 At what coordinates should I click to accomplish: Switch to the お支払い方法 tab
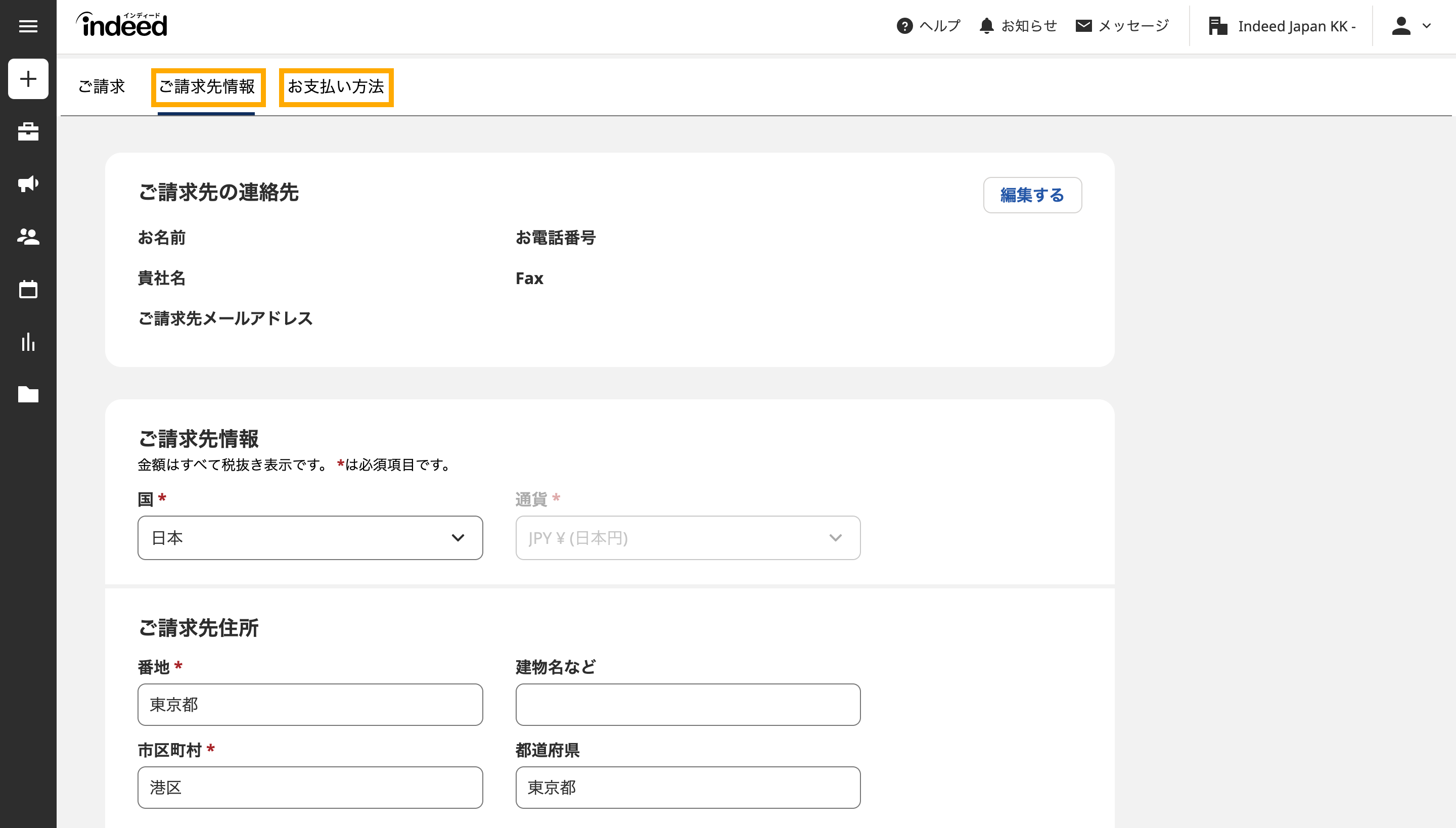[336, 87]
